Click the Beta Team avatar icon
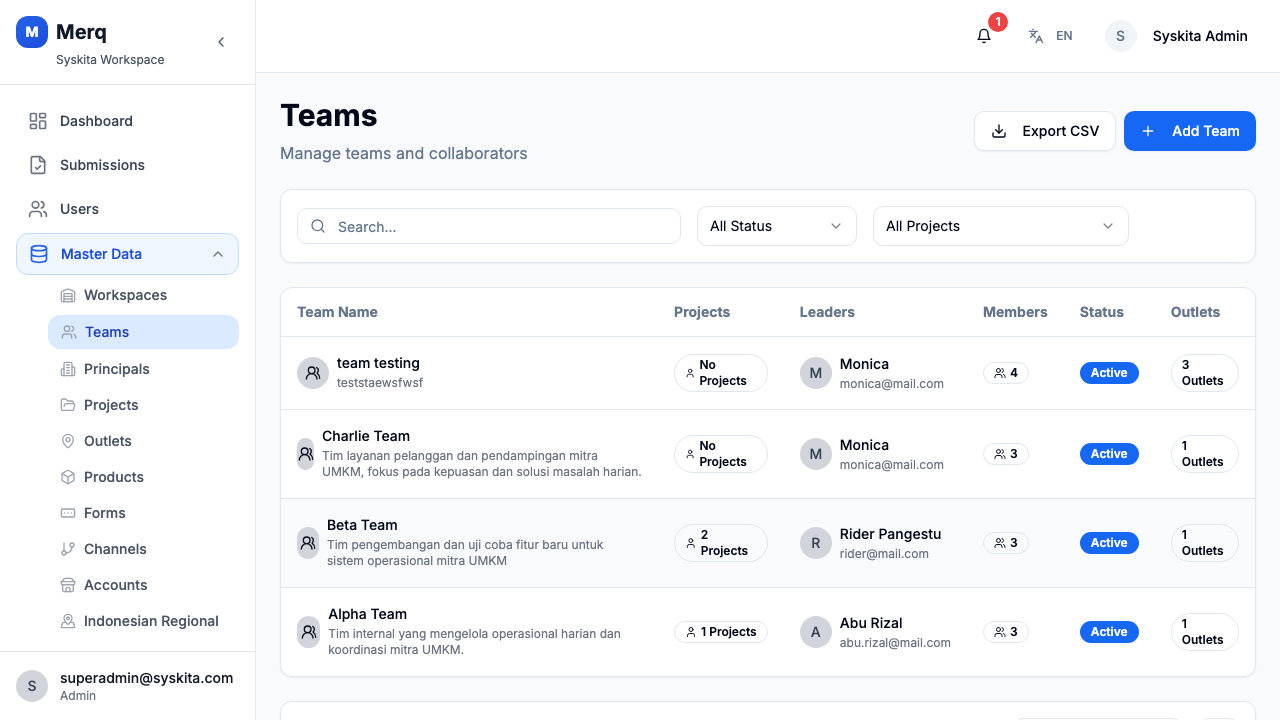Viewport: 1280px width, 720px height. [308, 543]
